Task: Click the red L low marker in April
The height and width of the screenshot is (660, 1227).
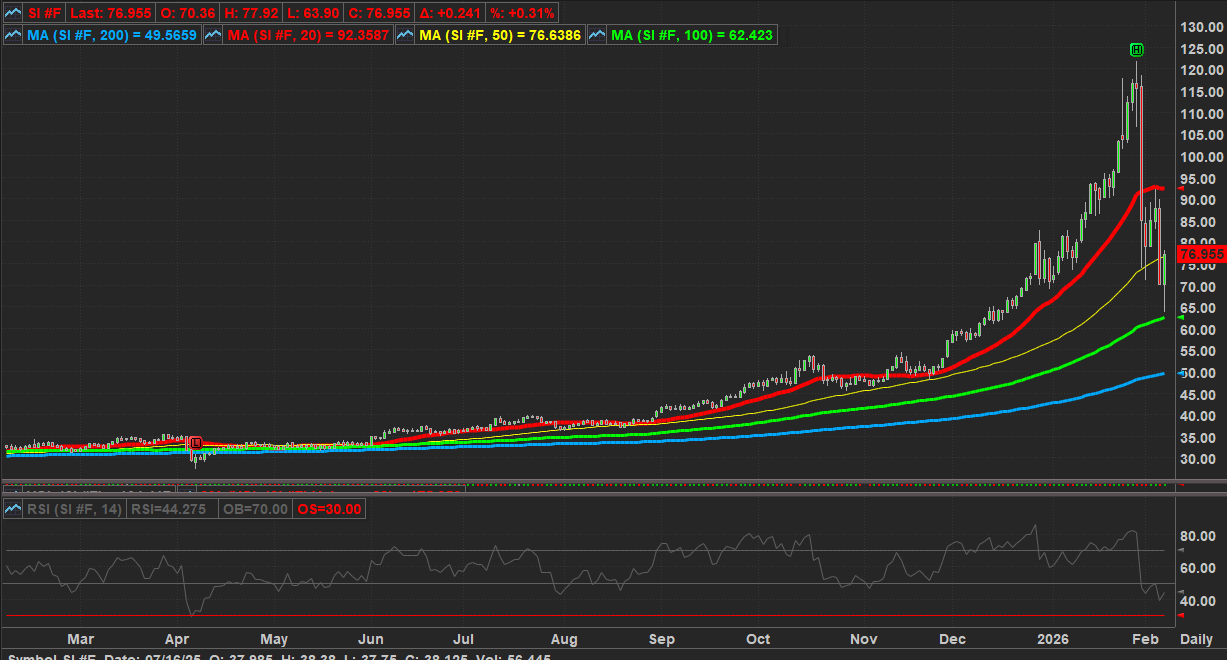Action: pos(196,442)
